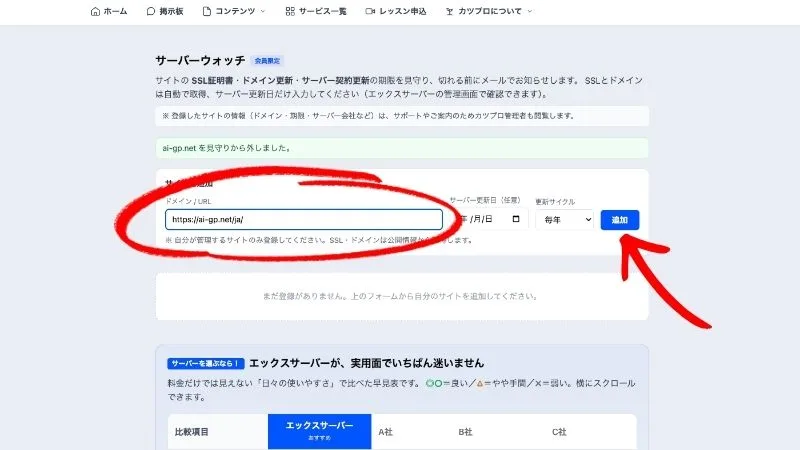Image resolution: width=800 pixels, height=450 pixels.
Task: Click the レッスン申込 video camera icon
Action: coord(370,11)
